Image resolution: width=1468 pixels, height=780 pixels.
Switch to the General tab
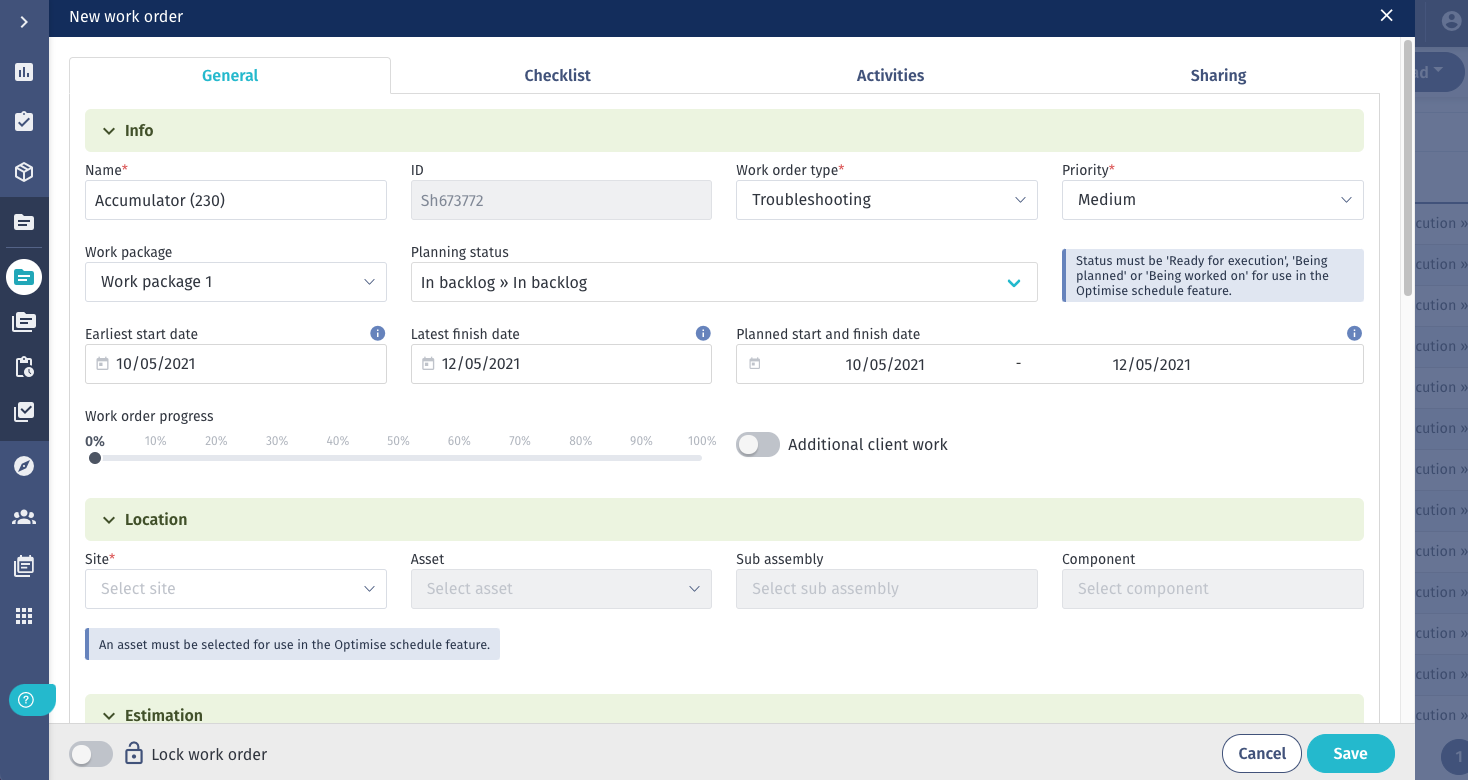click(230, 75)
